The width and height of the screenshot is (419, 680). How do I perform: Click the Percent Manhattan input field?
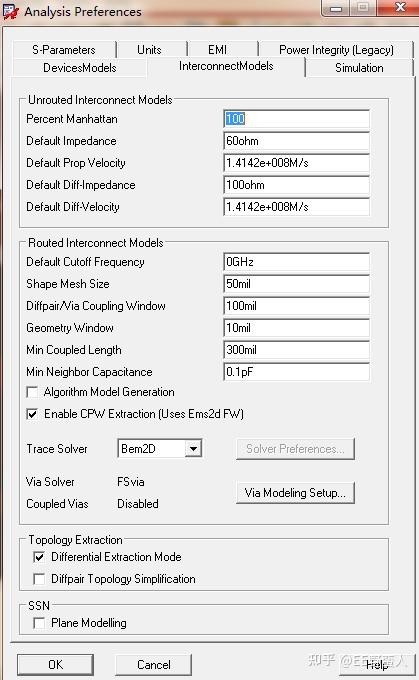[x=297, y=119]
